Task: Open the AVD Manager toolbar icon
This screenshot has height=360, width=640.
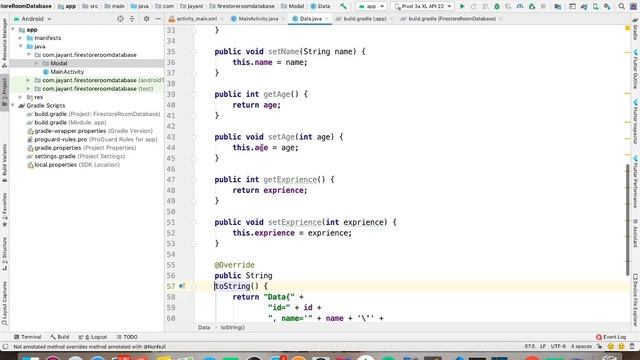Action: [596, 6]
